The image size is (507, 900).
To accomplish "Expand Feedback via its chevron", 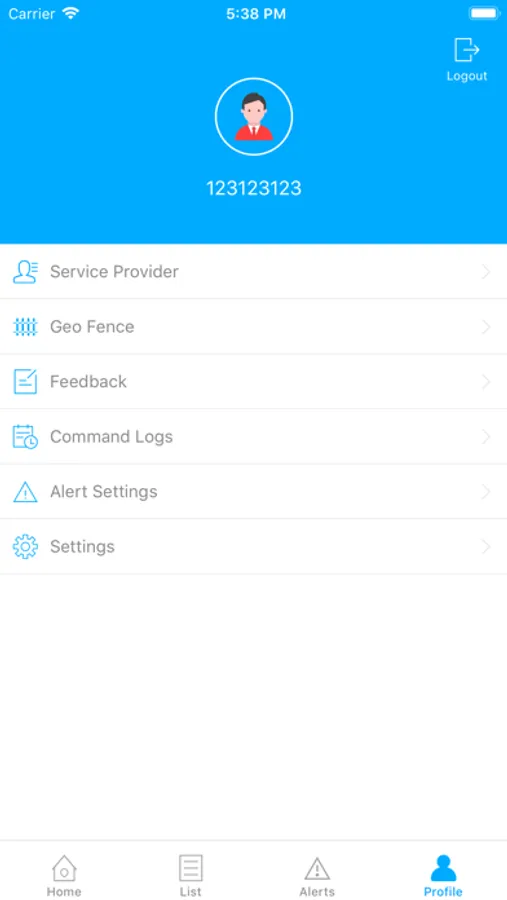I will [486, 382].
